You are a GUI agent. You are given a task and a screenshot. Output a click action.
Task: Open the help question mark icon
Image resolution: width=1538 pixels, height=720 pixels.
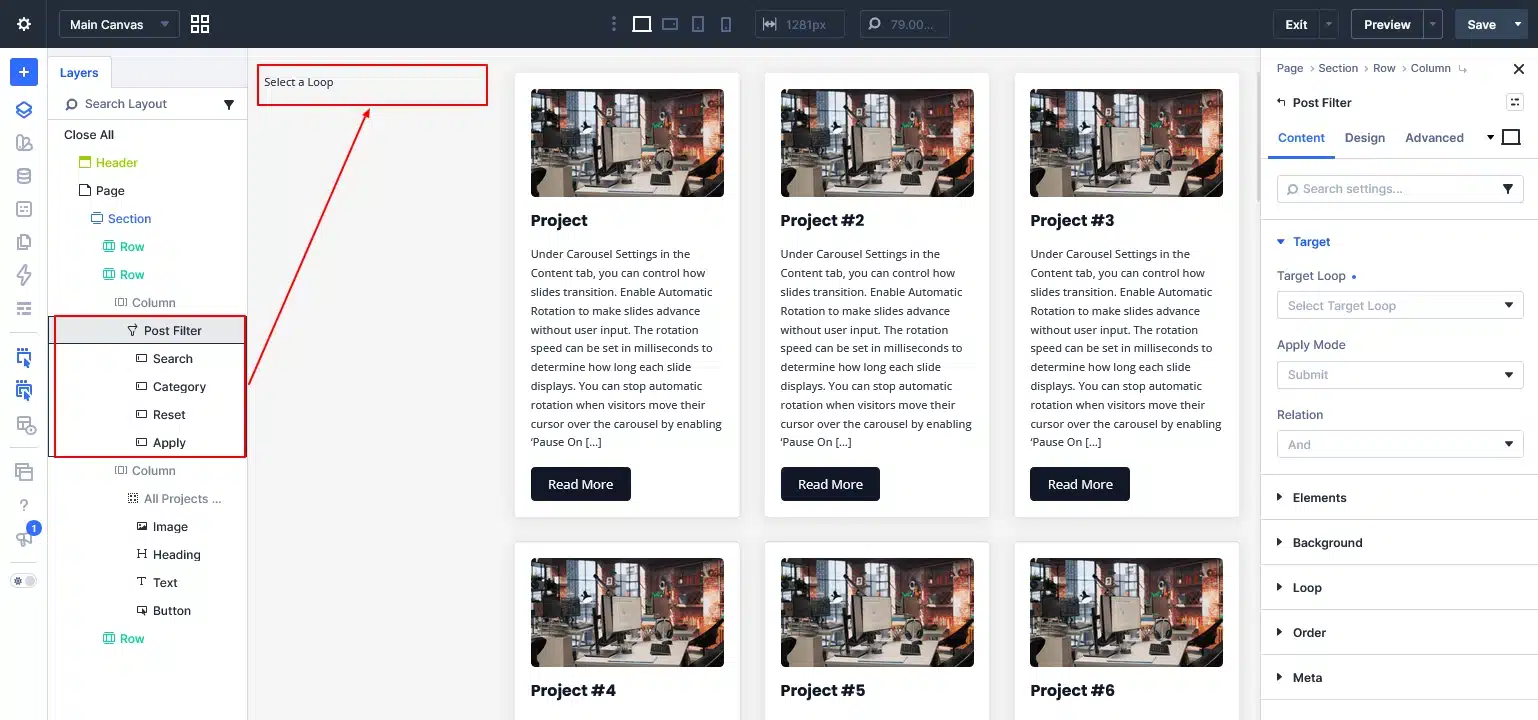point(24,505)
